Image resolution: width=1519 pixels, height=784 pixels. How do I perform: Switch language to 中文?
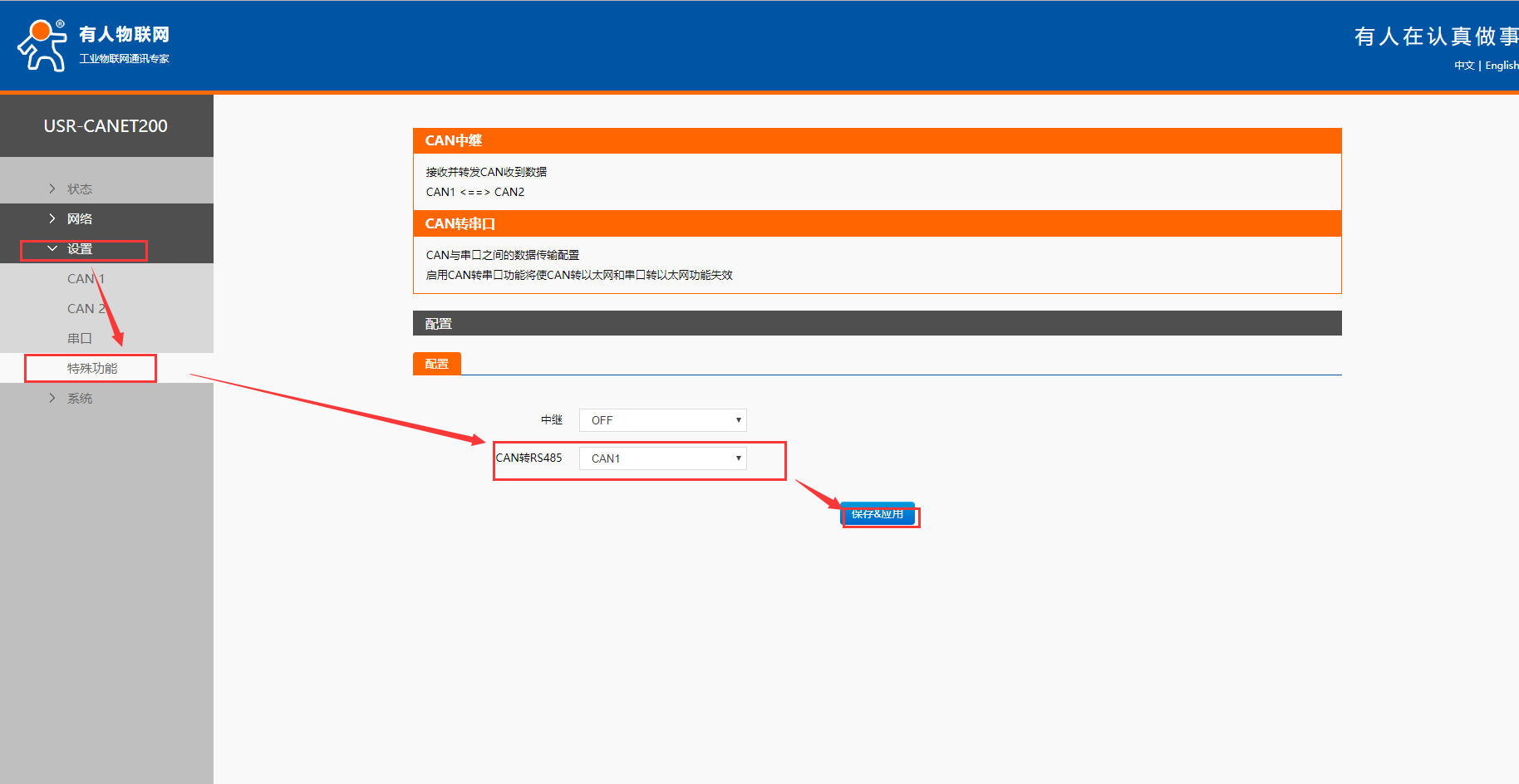(x=1463, y=66)
